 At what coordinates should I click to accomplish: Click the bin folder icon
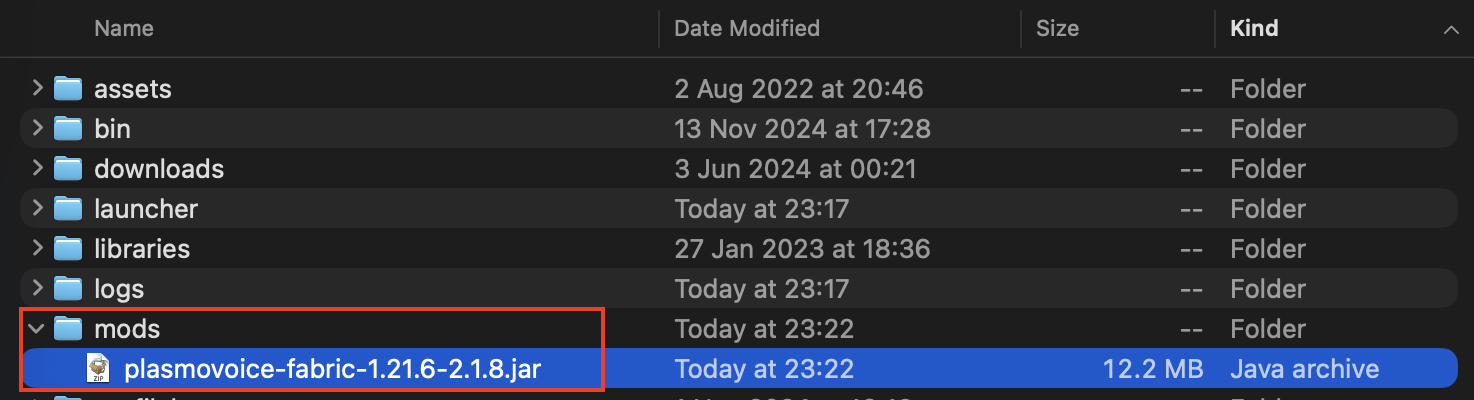[x=67, y=129]
